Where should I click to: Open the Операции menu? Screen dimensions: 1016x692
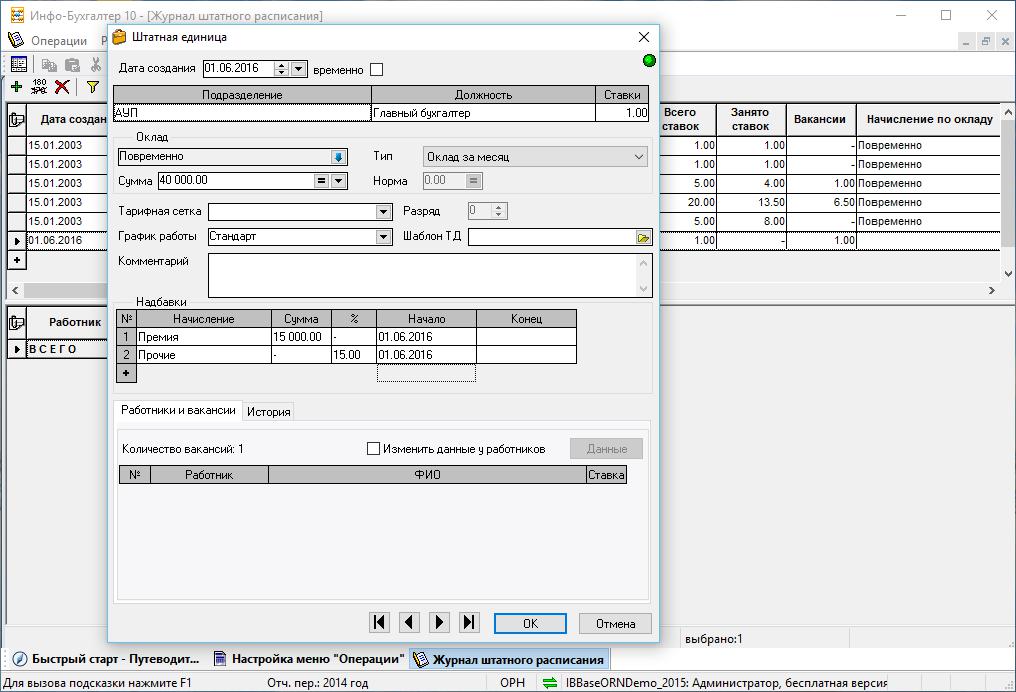[59, 41]
